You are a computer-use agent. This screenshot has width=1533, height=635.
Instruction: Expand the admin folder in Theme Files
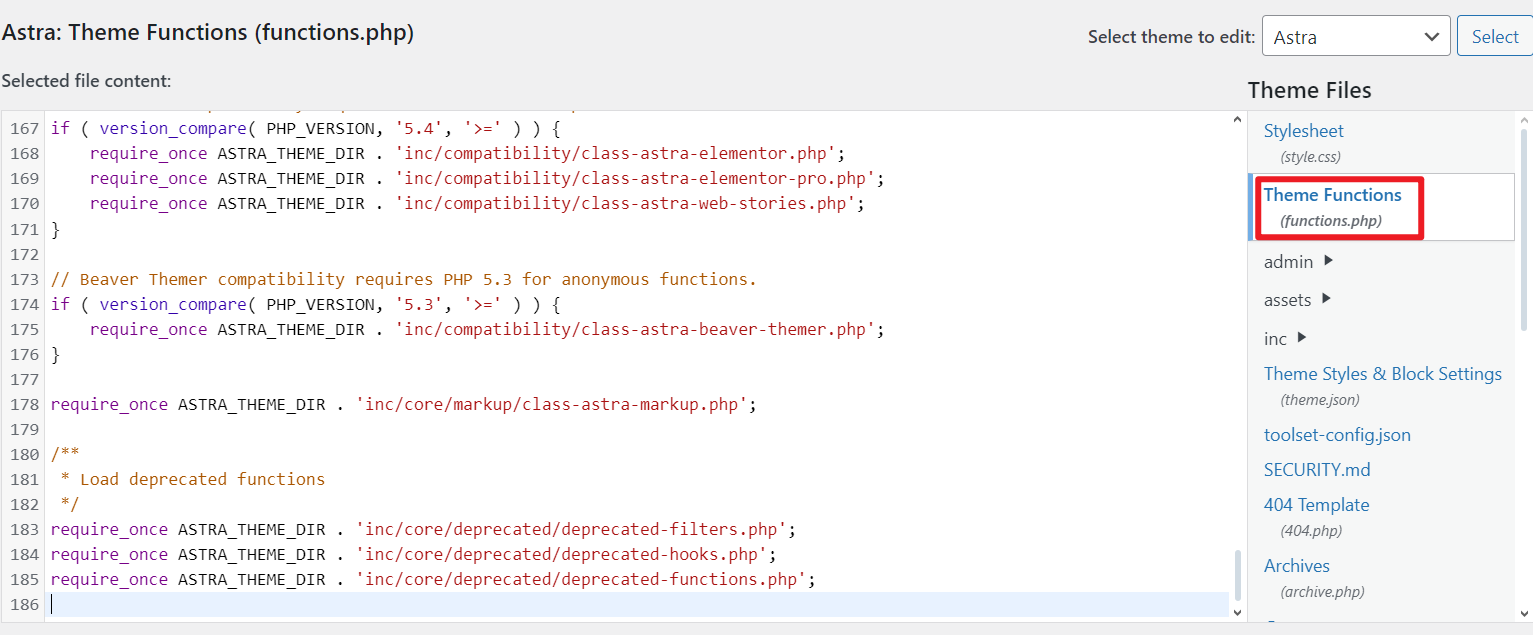pyautogui.click(x=1288, y=261)
